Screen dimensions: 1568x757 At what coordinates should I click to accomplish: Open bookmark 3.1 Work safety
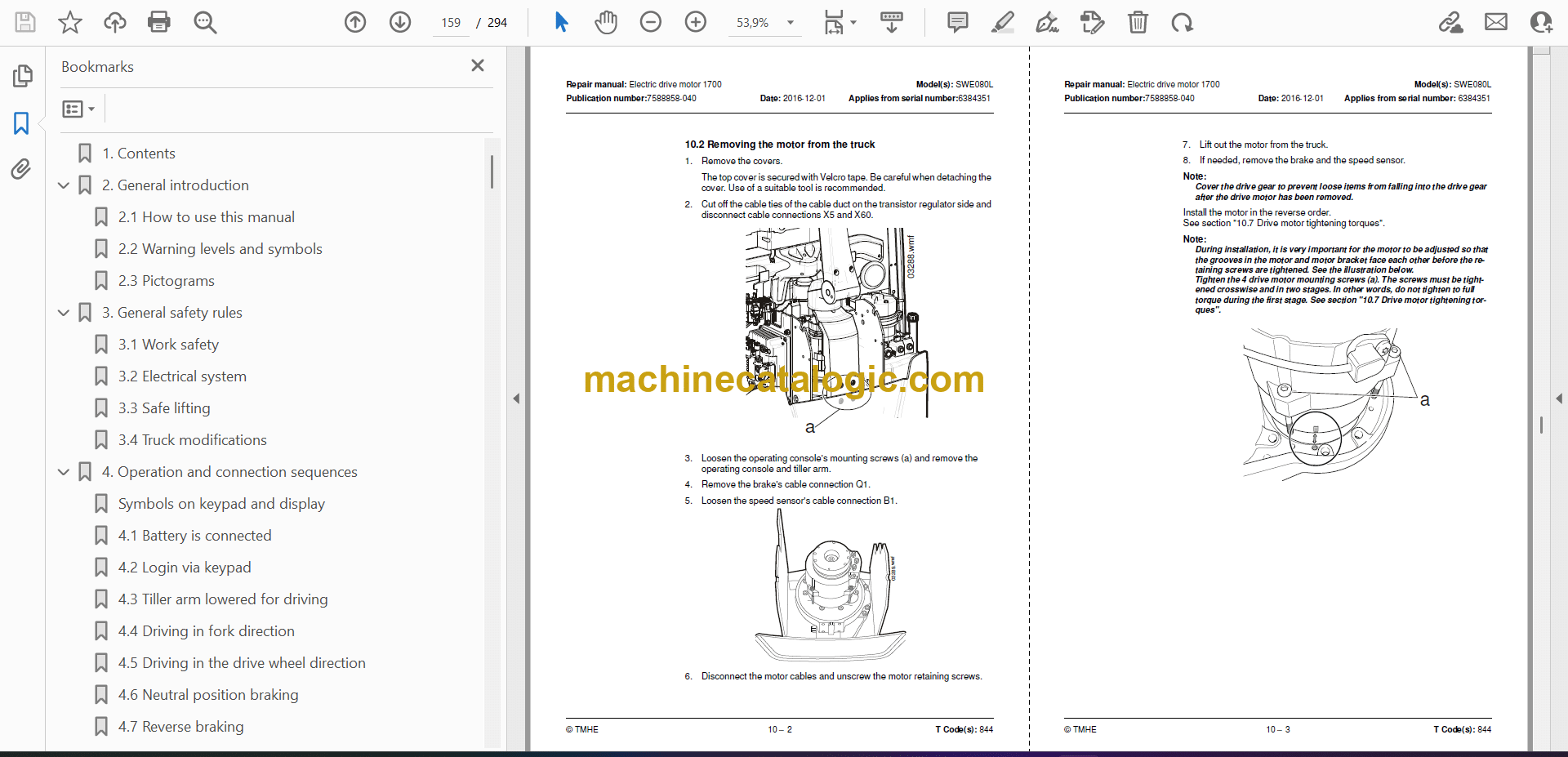pyautogui.click(x=168, y=345)
